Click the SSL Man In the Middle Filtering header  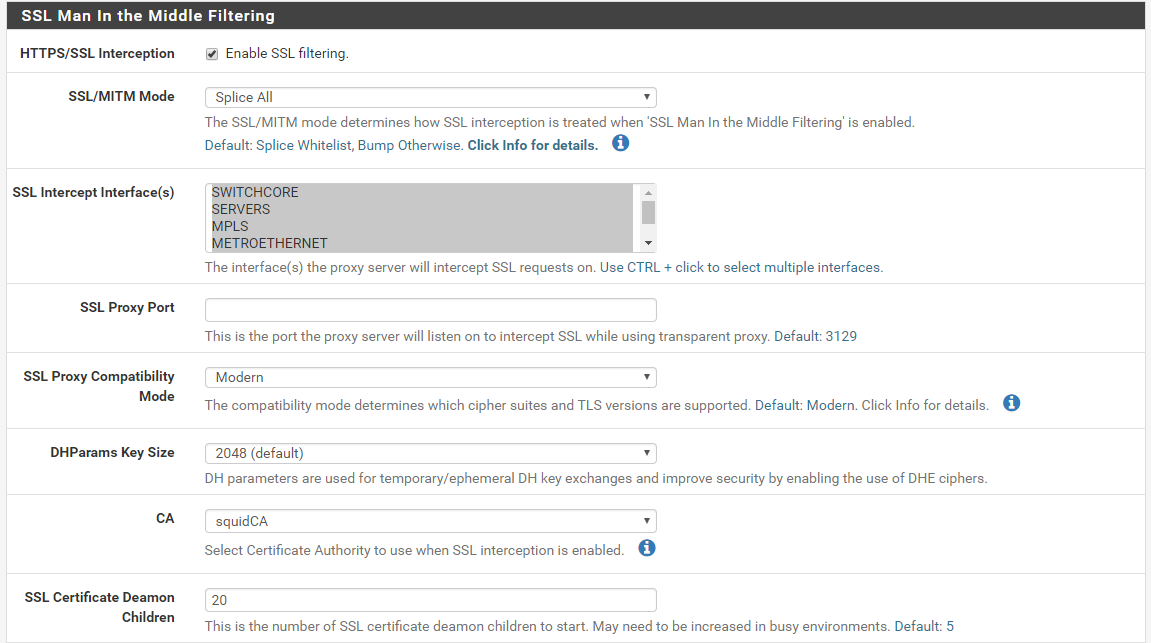coord(148,16)
